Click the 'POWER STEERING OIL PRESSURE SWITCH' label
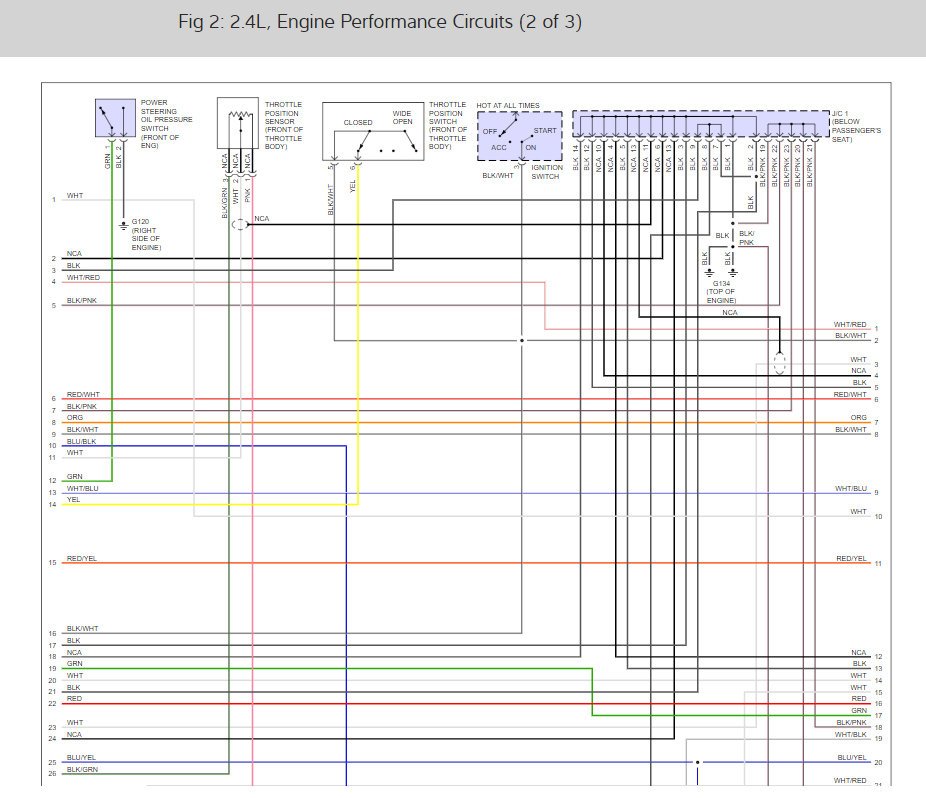926x798 pixels. [x=167, y=124]
